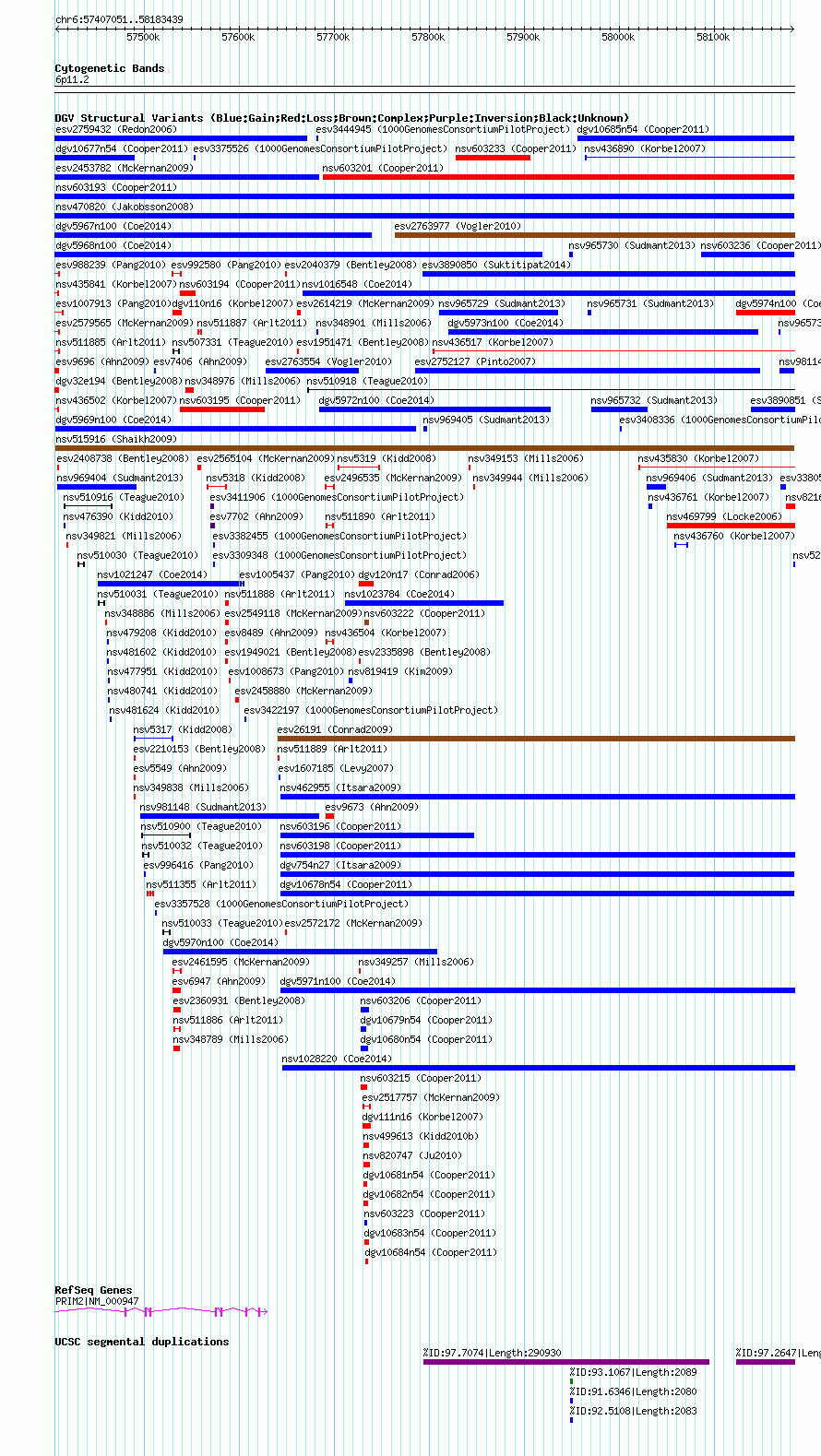821x1456 pixels.
Task: Select nsv348901 (Mills2006) variant label
Action: (374, 323)
